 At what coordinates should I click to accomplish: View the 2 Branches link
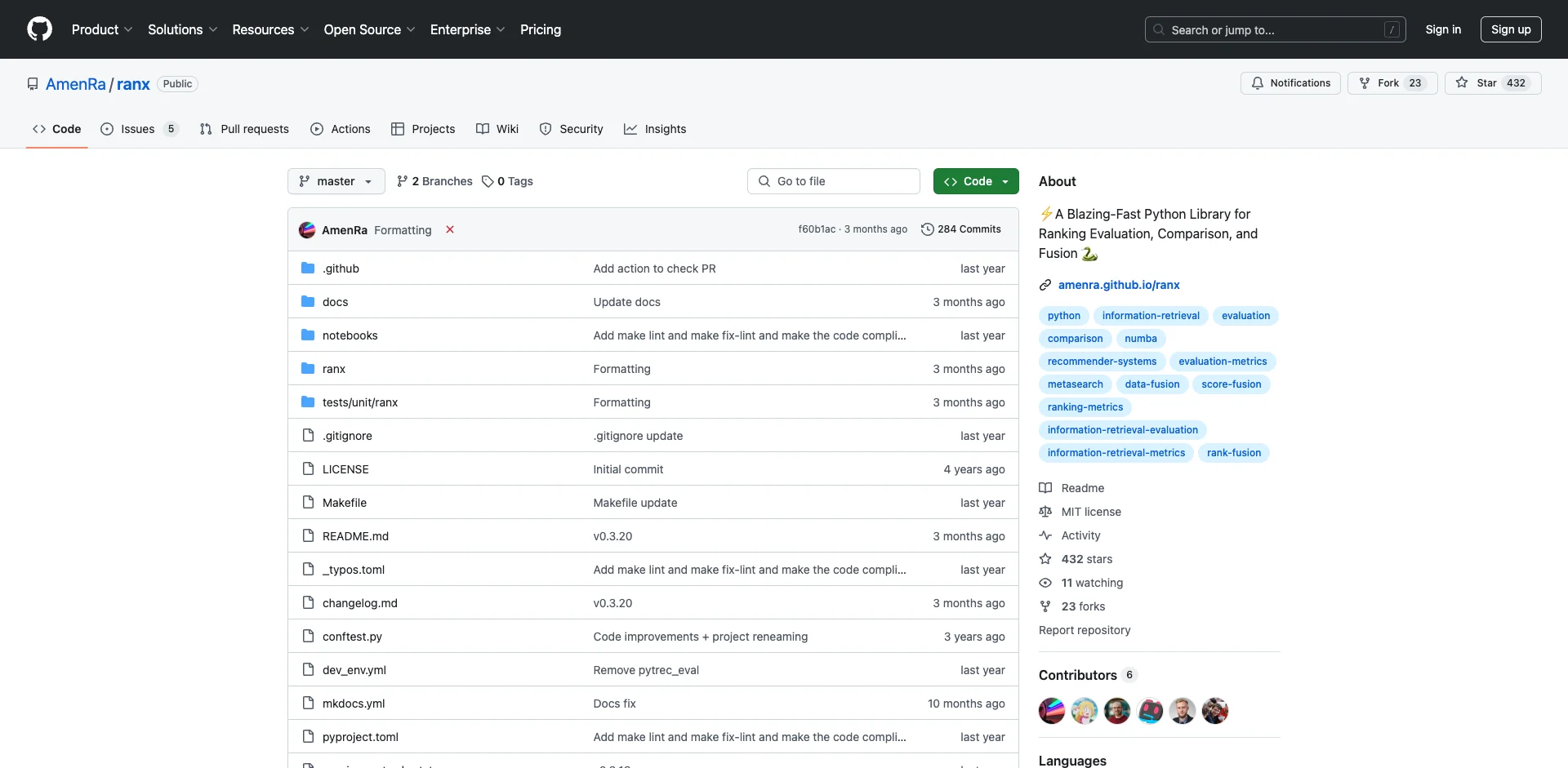point(434,181)
